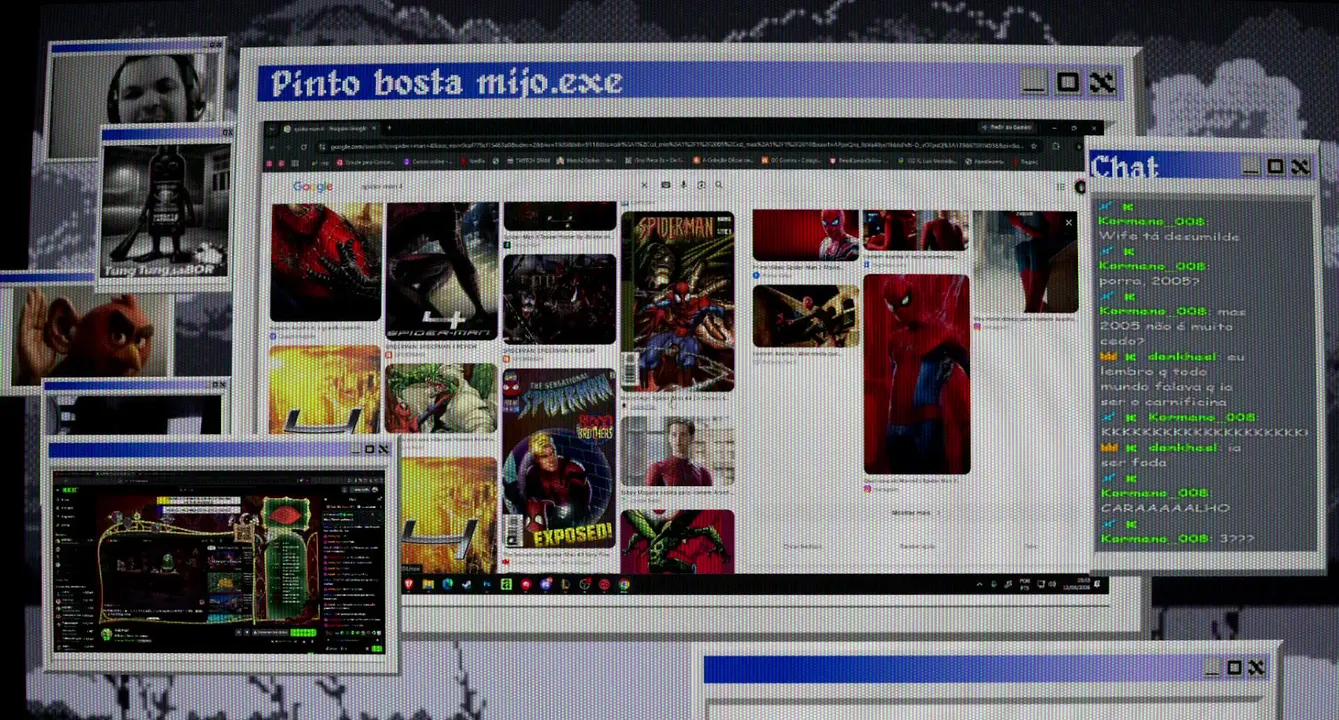1339x720 pixels.
Task: Open the DC Comics bookmark
Action: [x=790, y=160]
